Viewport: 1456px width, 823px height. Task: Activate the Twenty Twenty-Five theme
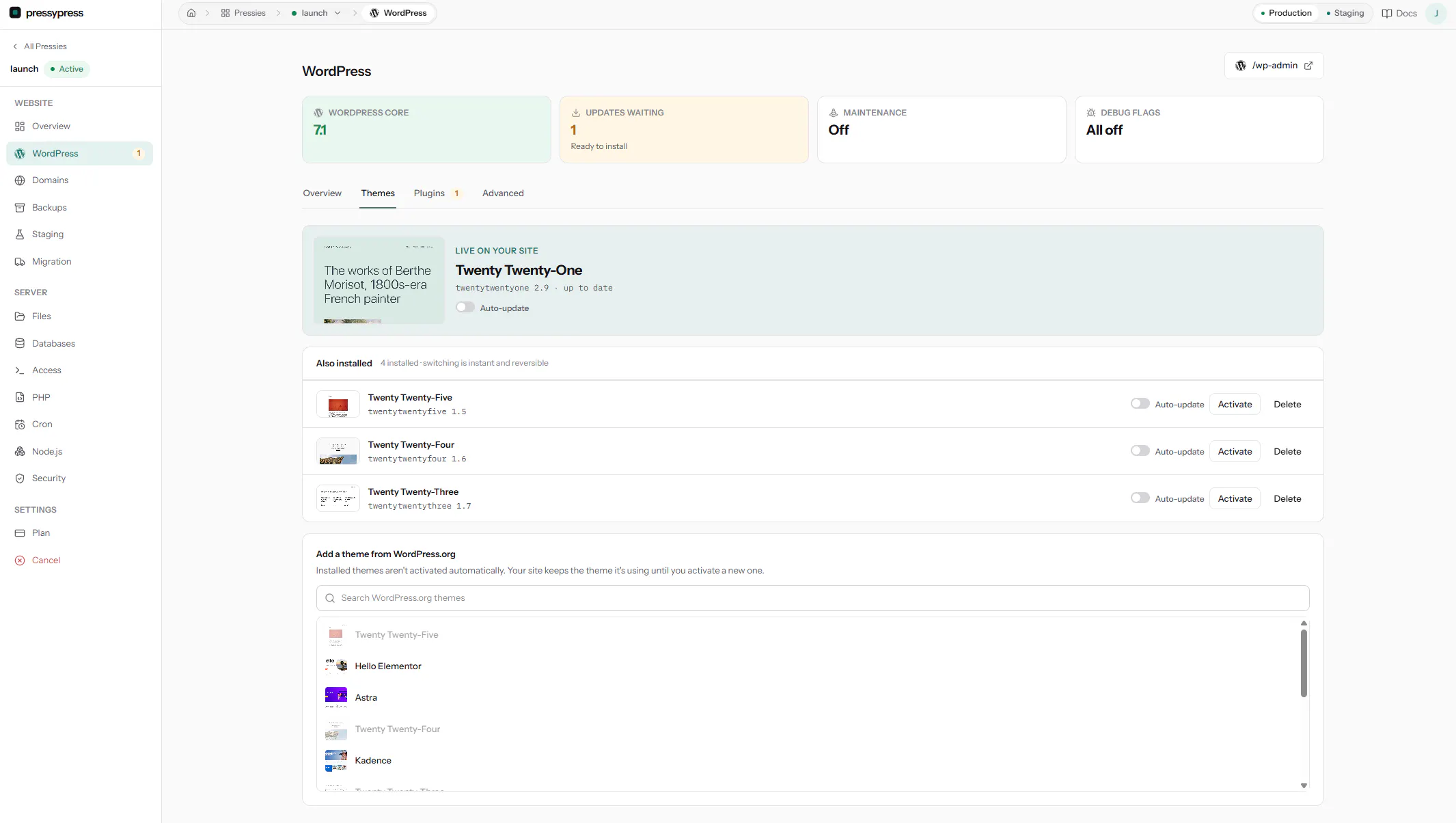click(x=1235, y=405)
